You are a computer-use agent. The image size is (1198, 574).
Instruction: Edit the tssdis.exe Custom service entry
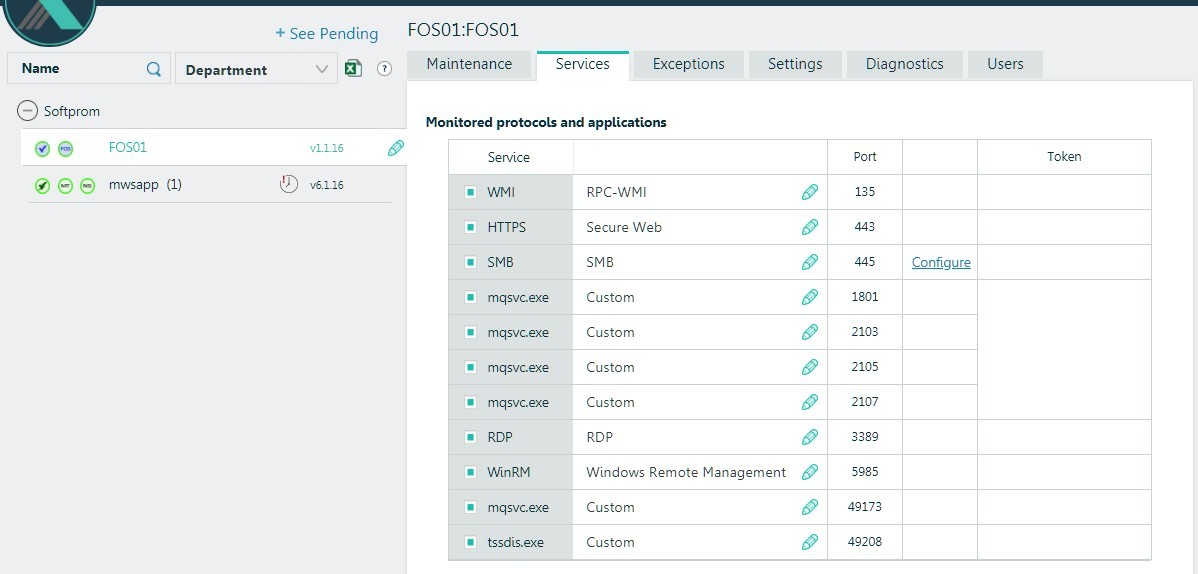tap(810, 542)
